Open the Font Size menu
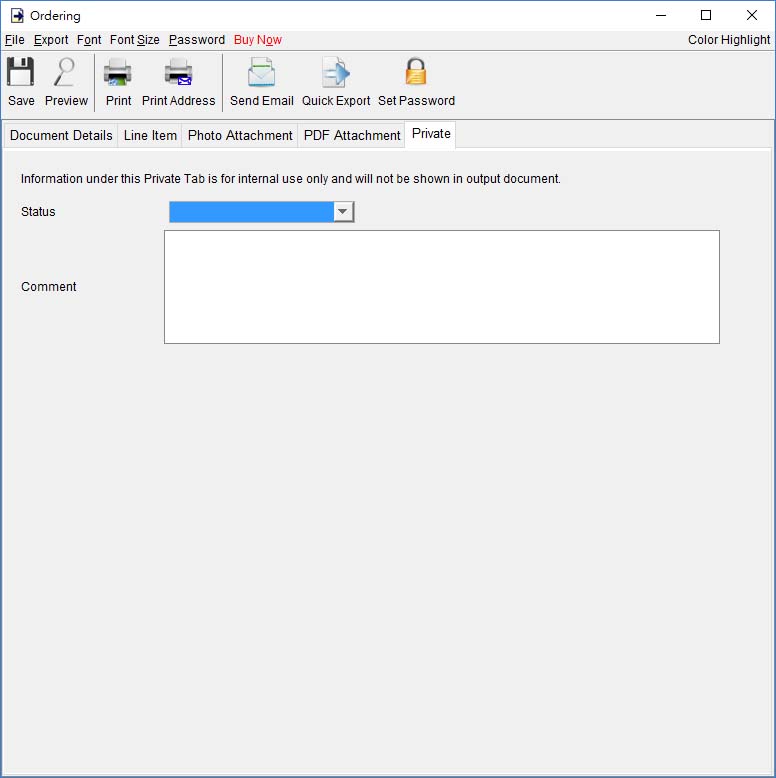 (x=134, y=40)
